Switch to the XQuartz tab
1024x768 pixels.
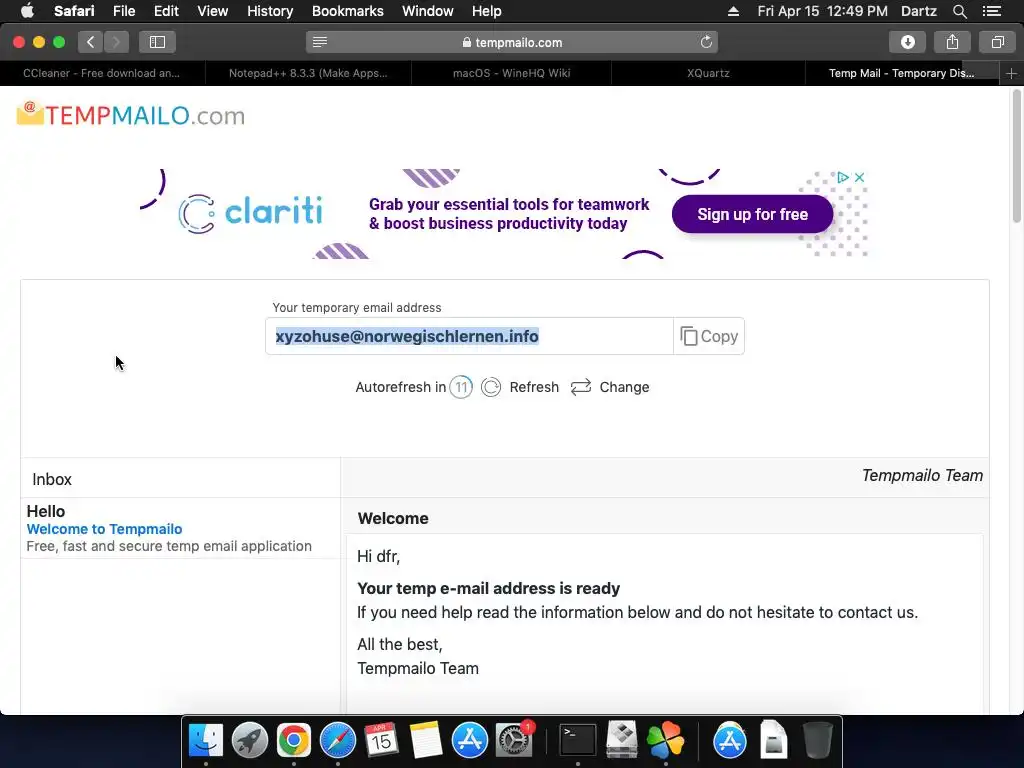pyautogui.click(x=709, y=73)
